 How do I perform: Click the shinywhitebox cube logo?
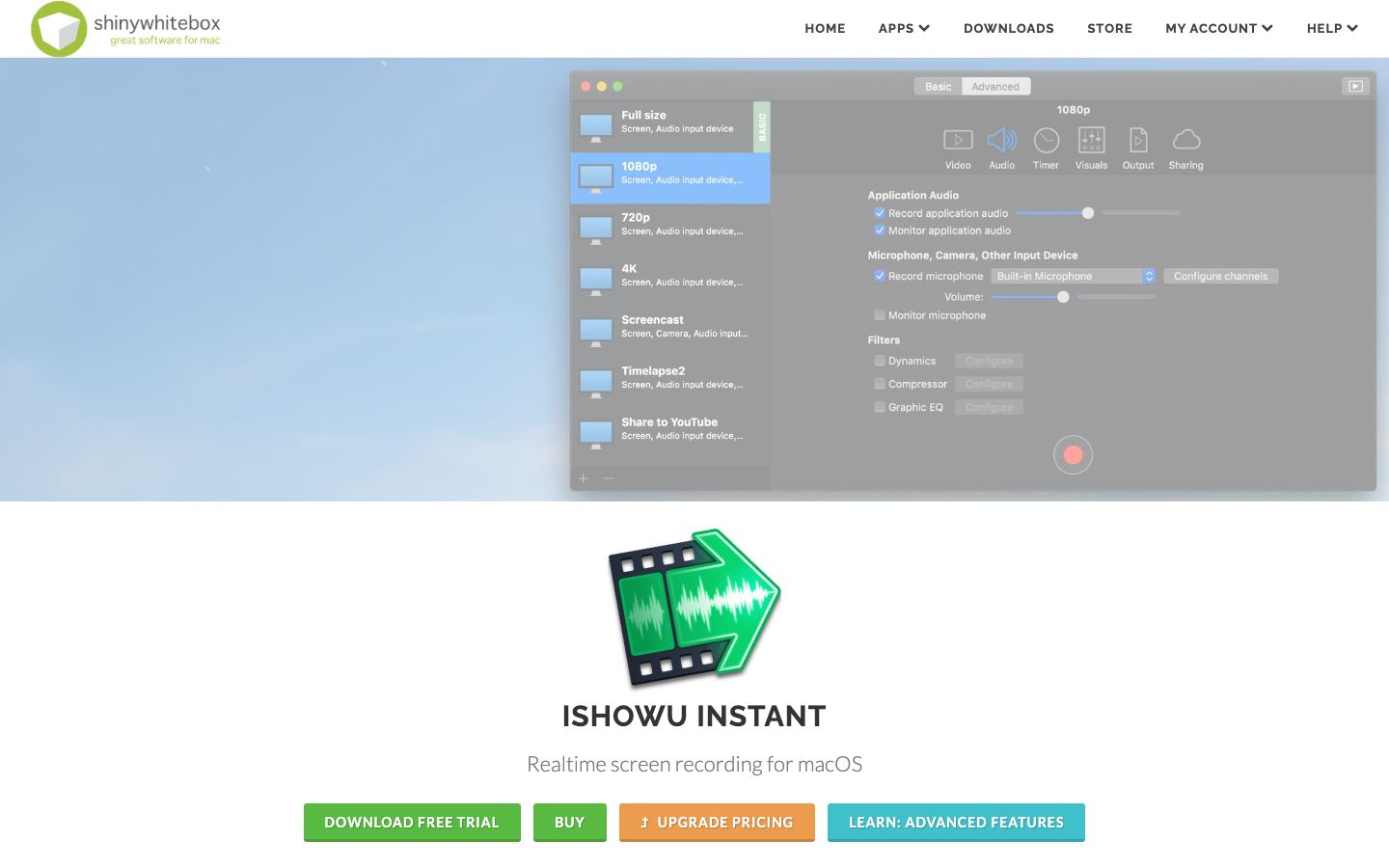tap(59, 29)
